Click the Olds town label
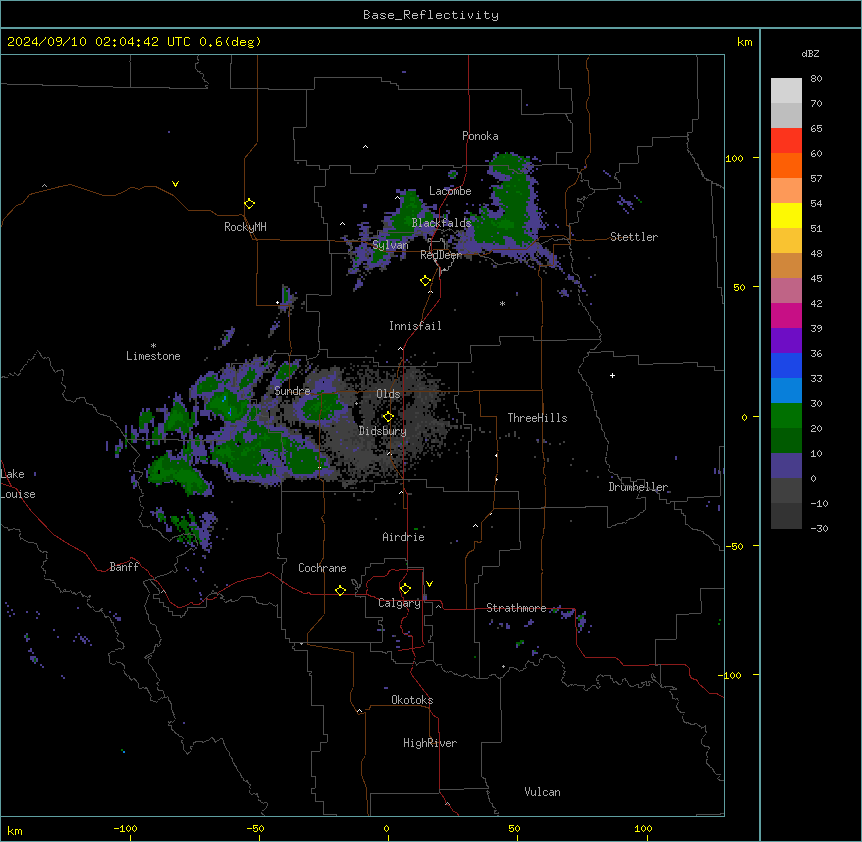Viewport: 862px width, 842px height. 388,394
